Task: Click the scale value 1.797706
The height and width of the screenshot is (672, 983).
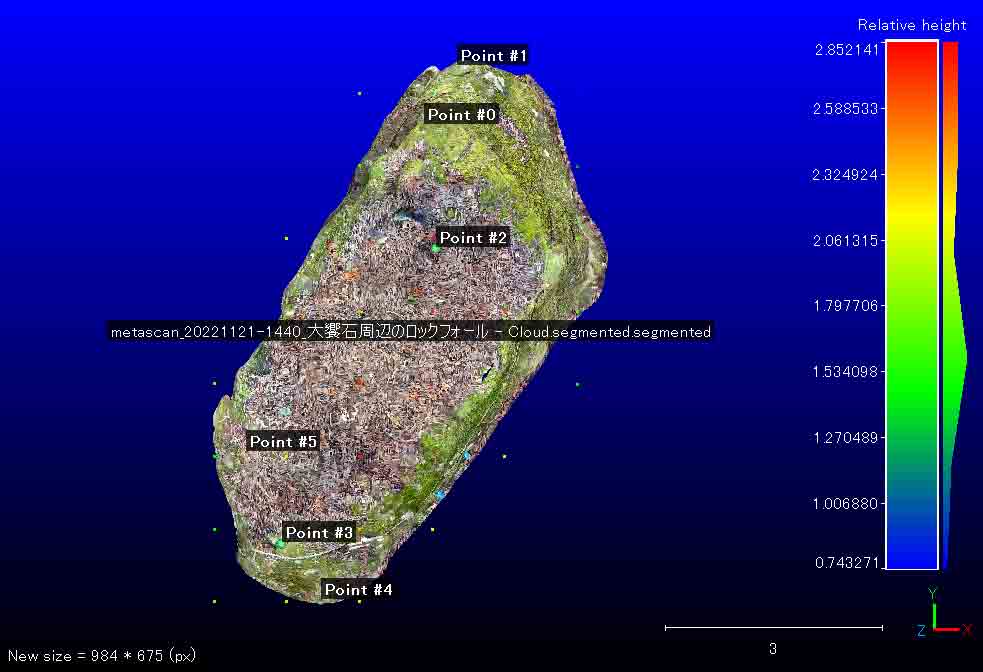Action: [x=846, y=305]
